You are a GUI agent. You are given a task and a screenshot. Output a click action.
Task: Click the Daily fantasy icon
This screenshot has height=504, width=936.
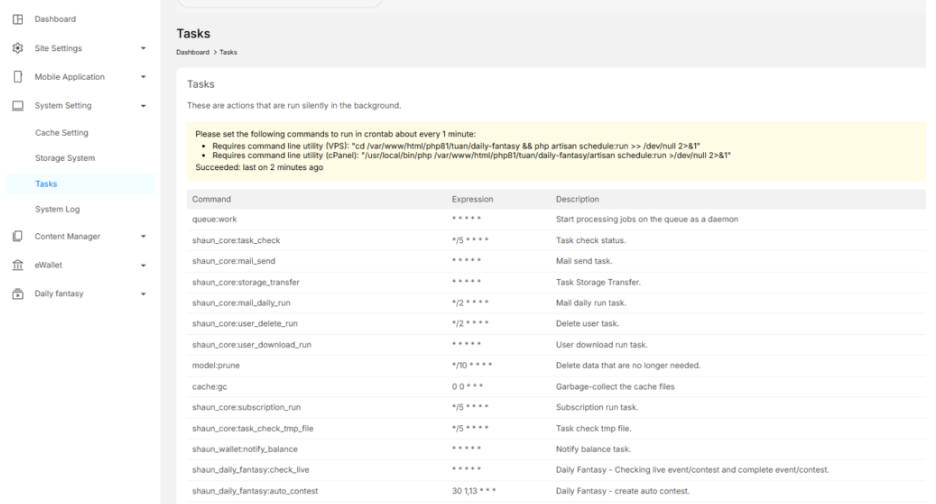(x=17, y=294)
